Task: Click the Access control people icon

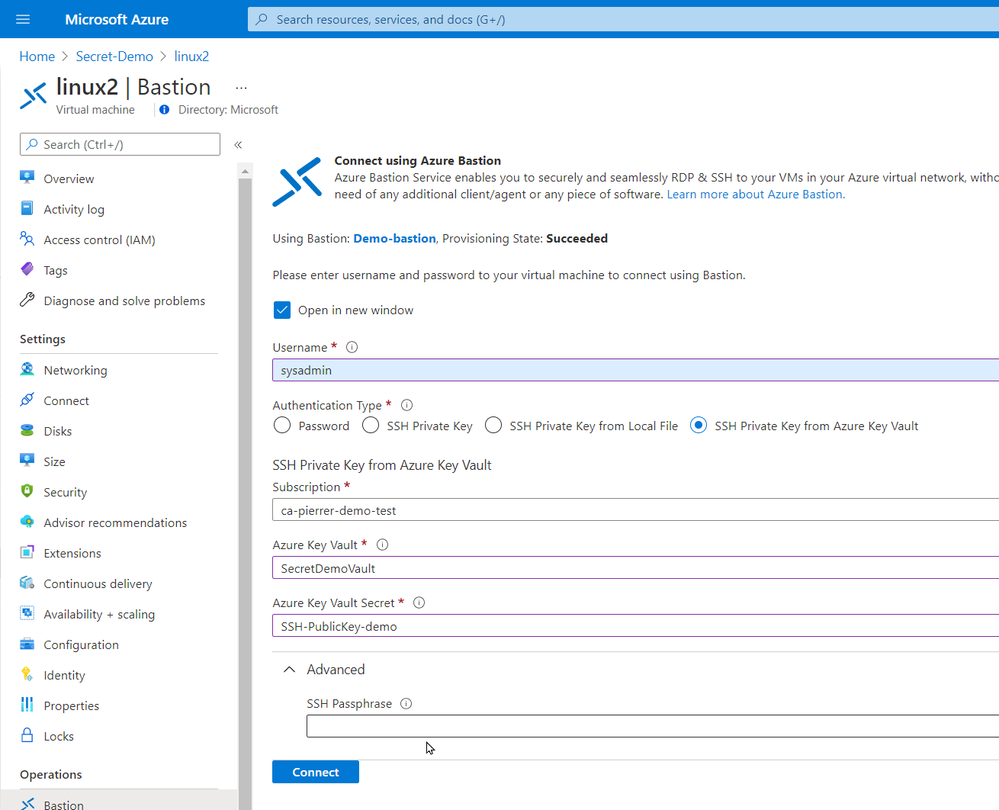Action: (x=27, y=239)
